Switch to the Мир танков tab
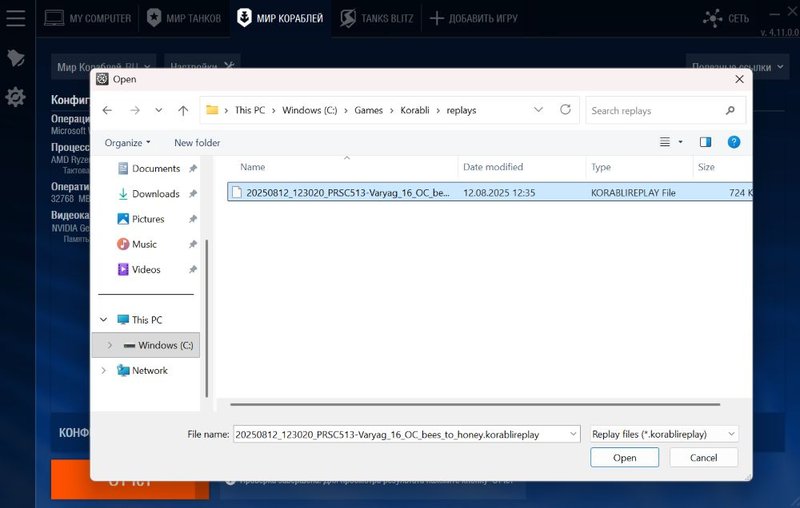 tap(182, 18)
